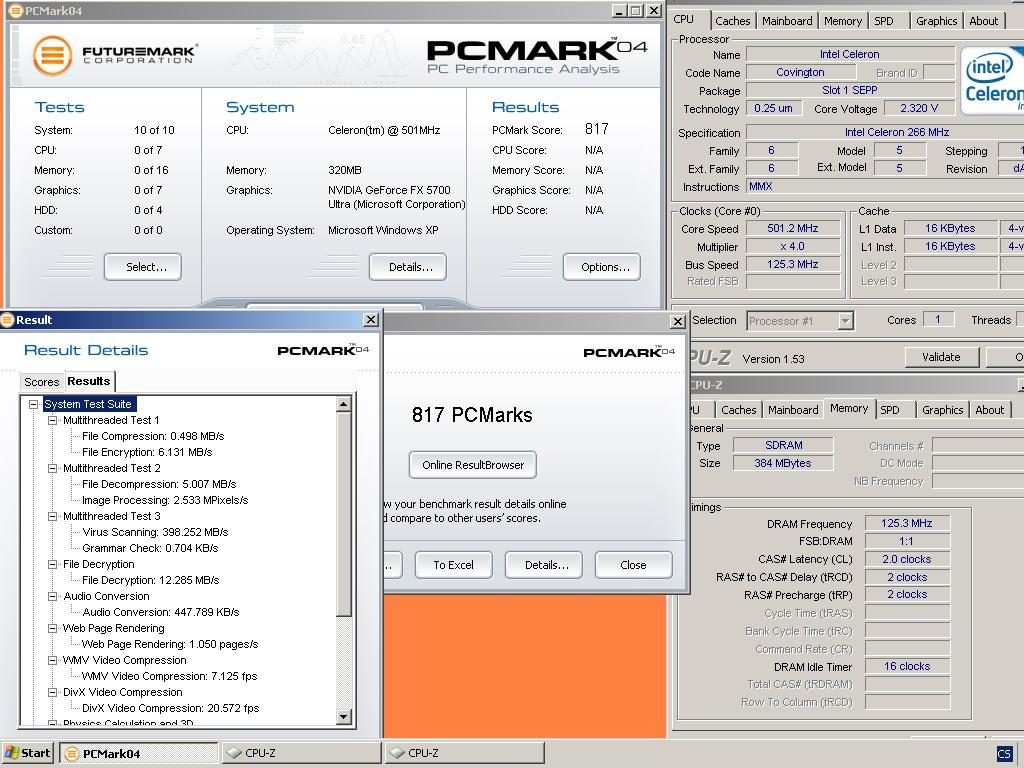Collapse Multithreaded Test 2 node

pyautogui.click(x=52, y=468)
